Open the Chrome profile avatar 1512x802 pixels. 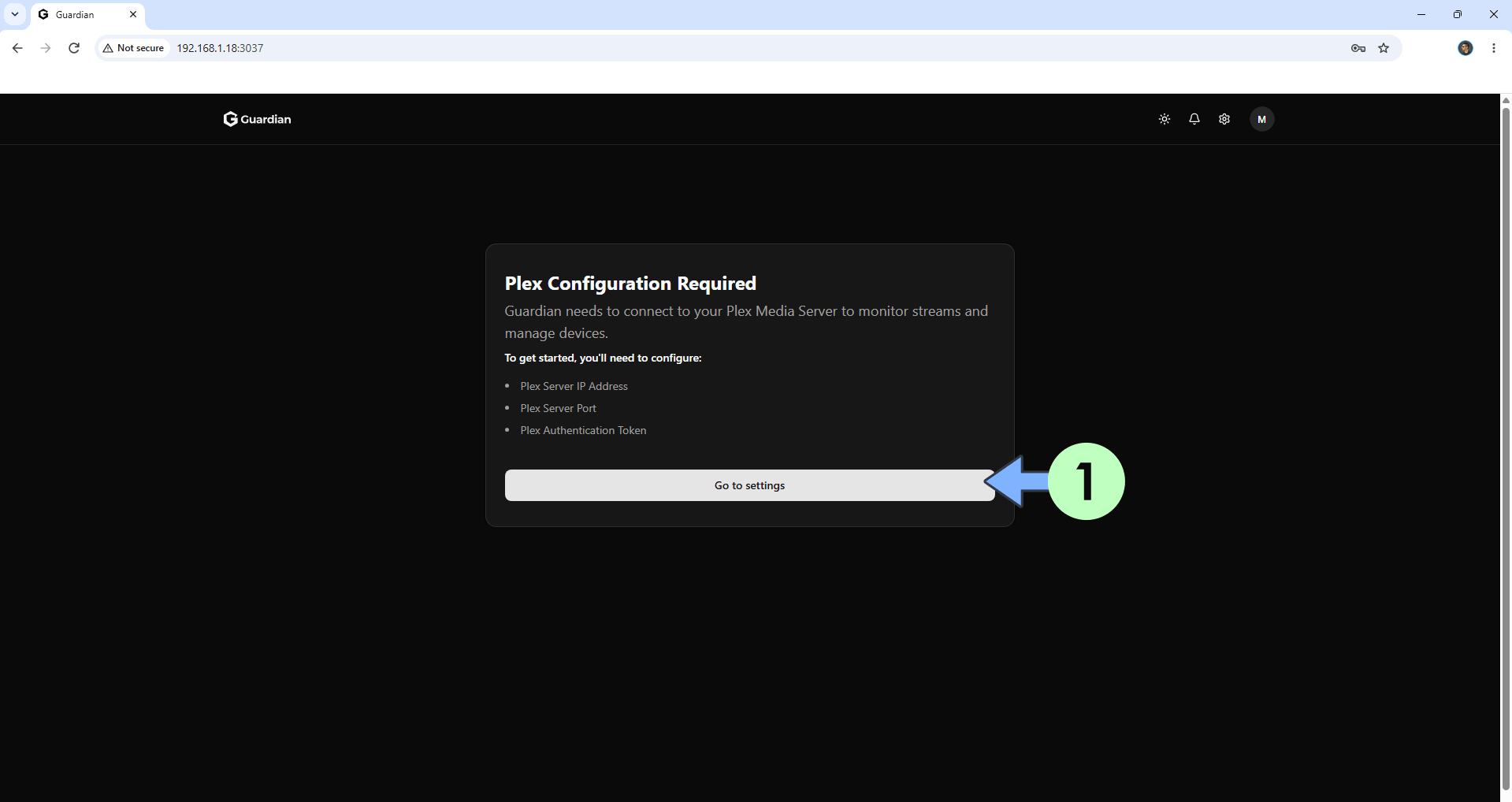pyautogui.click(x=1466, y=48)
